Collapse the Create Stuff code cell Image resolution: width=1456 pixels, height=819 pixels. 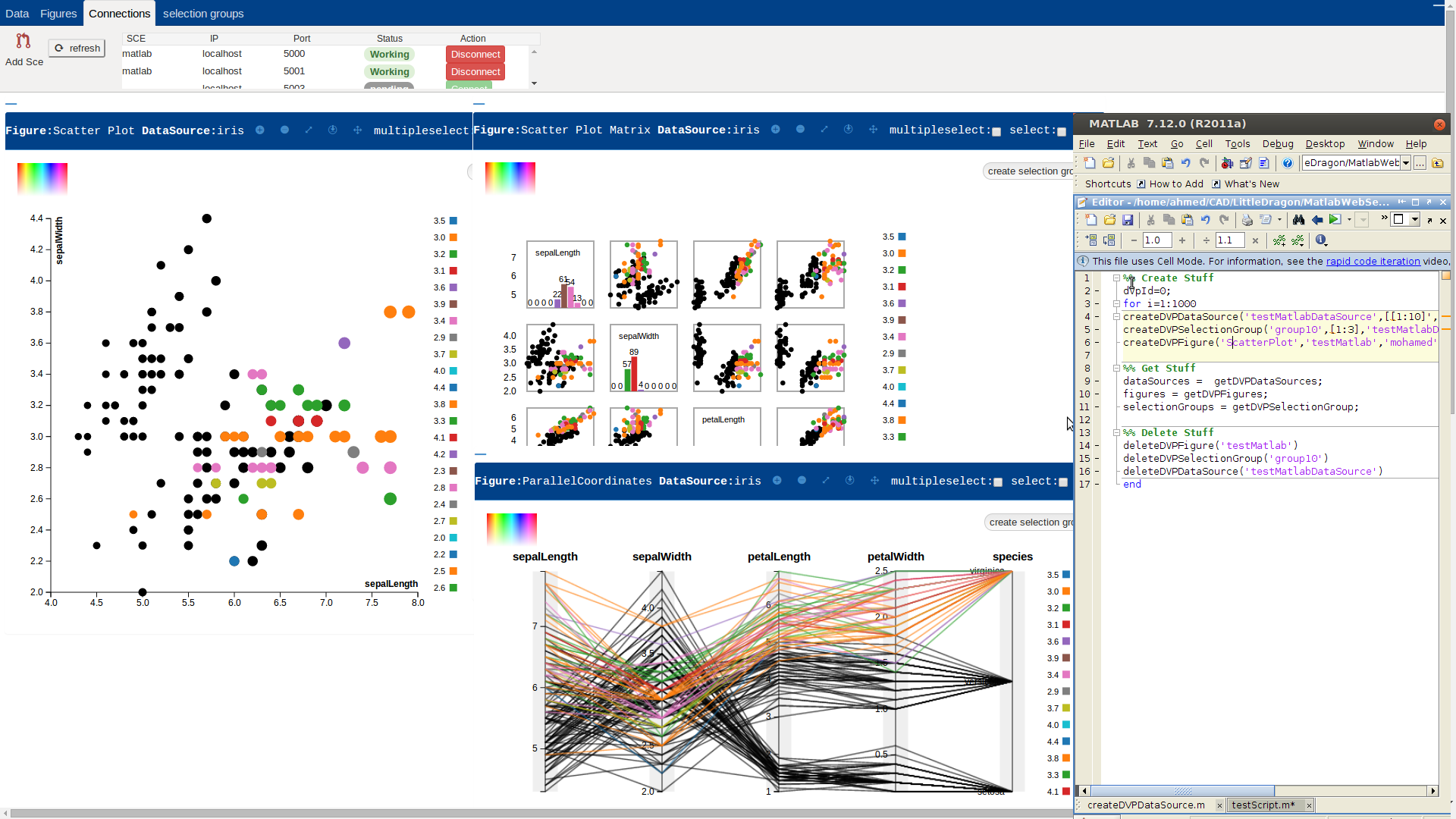tap(1116, 278)
